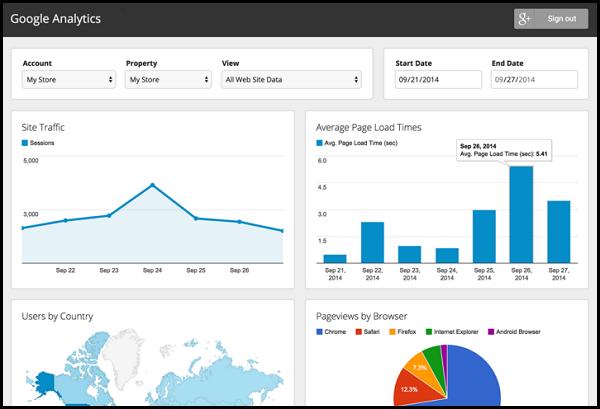Screen dimensions: 600x409
Task: Click the Sep 27, 2014 bar
Action: pyautogui.click(x=559, y=232)
